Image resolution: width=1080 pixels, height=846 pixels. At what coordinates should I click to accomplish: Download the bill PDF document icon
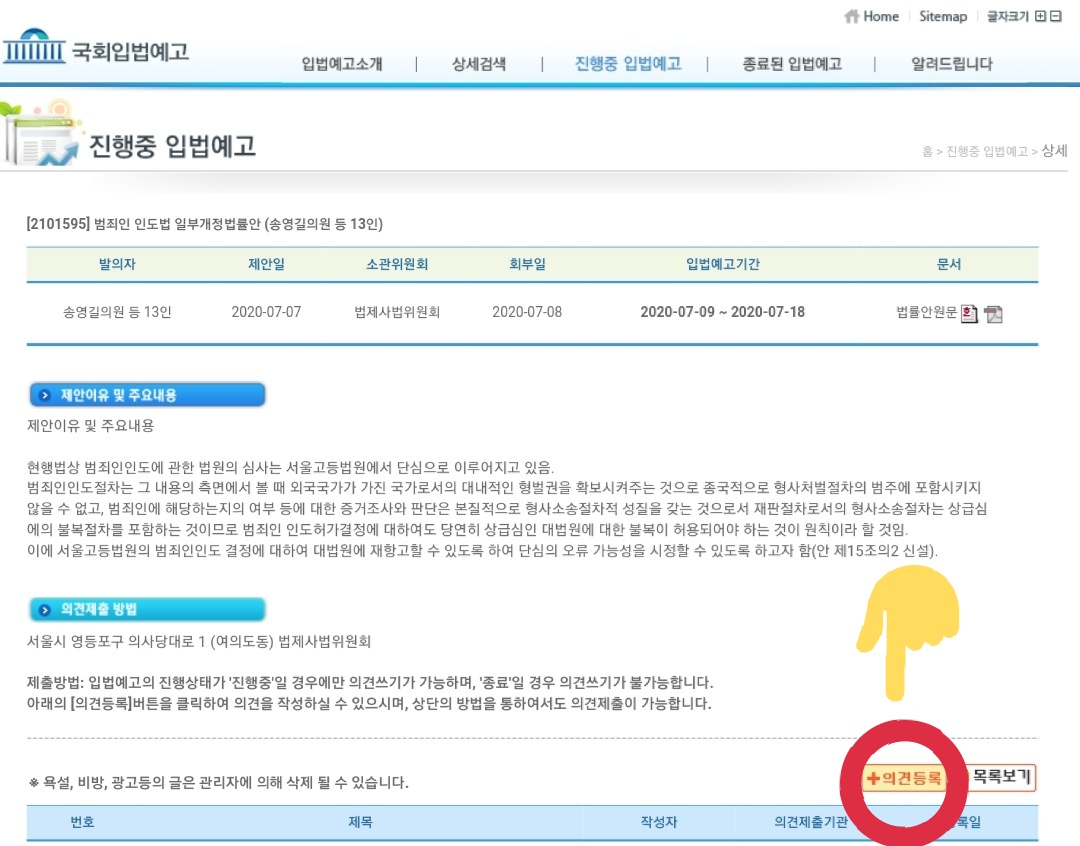993,314
